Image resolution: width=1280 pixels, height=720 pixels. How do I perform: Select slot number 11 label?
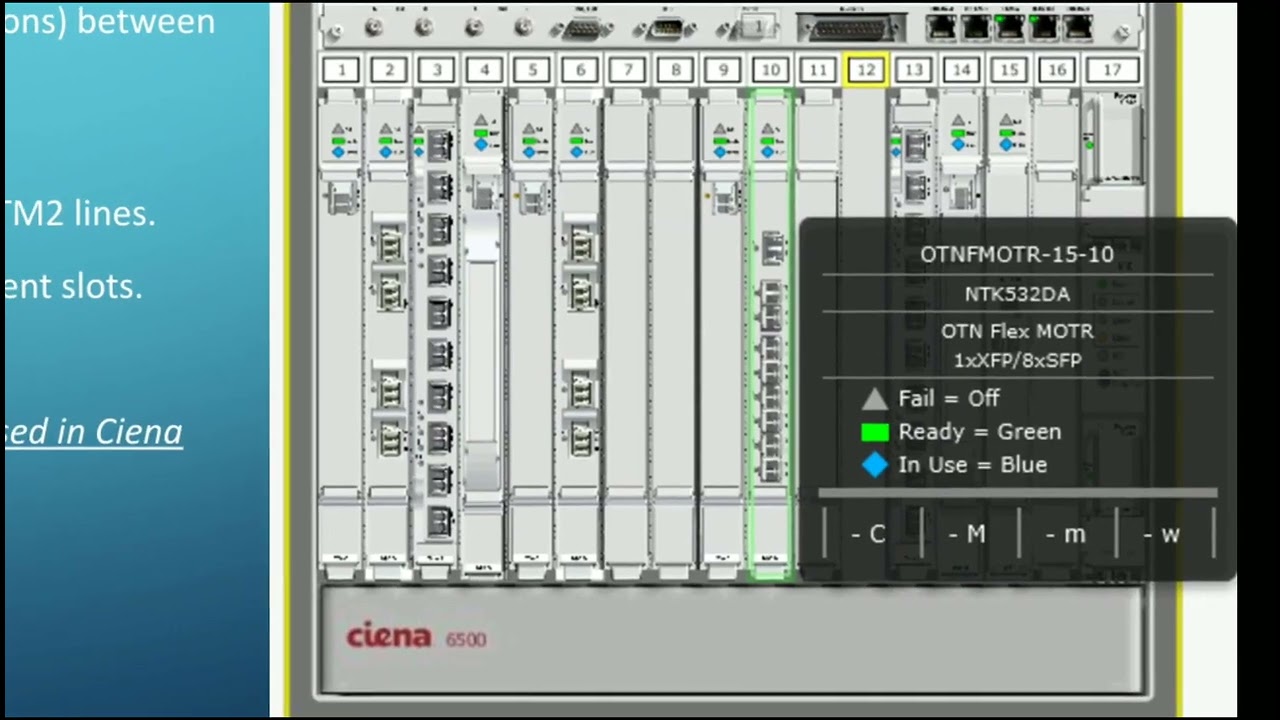click(818, 70)
